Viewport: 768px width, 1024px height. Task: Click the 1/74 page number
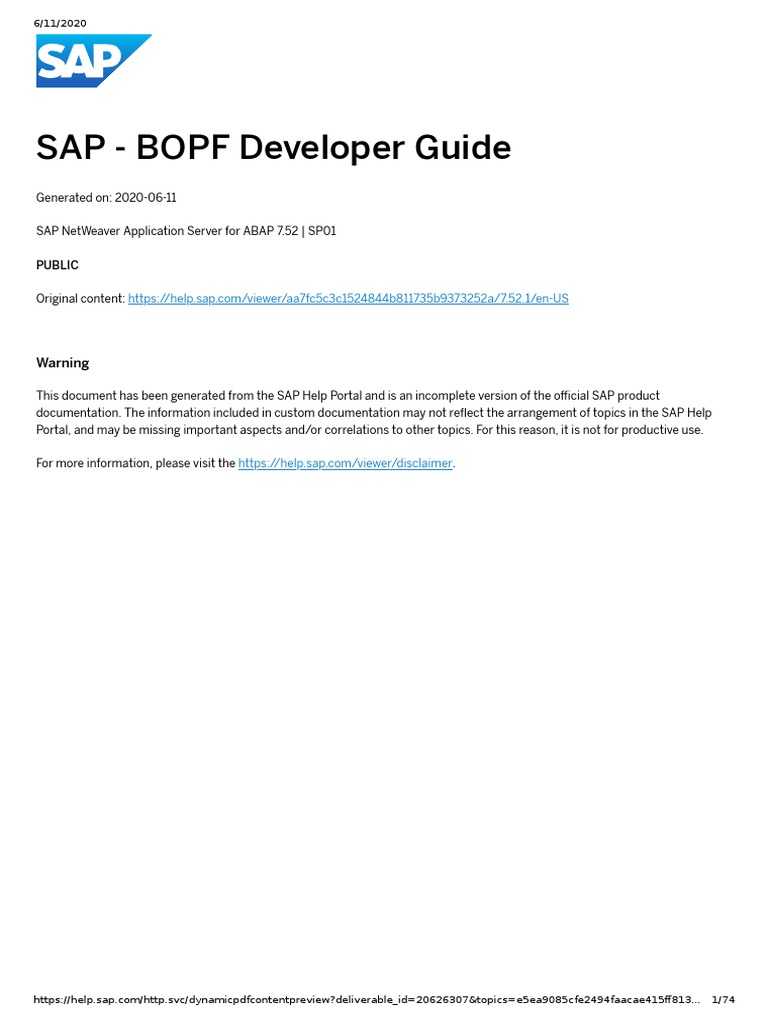(723, 1000)
